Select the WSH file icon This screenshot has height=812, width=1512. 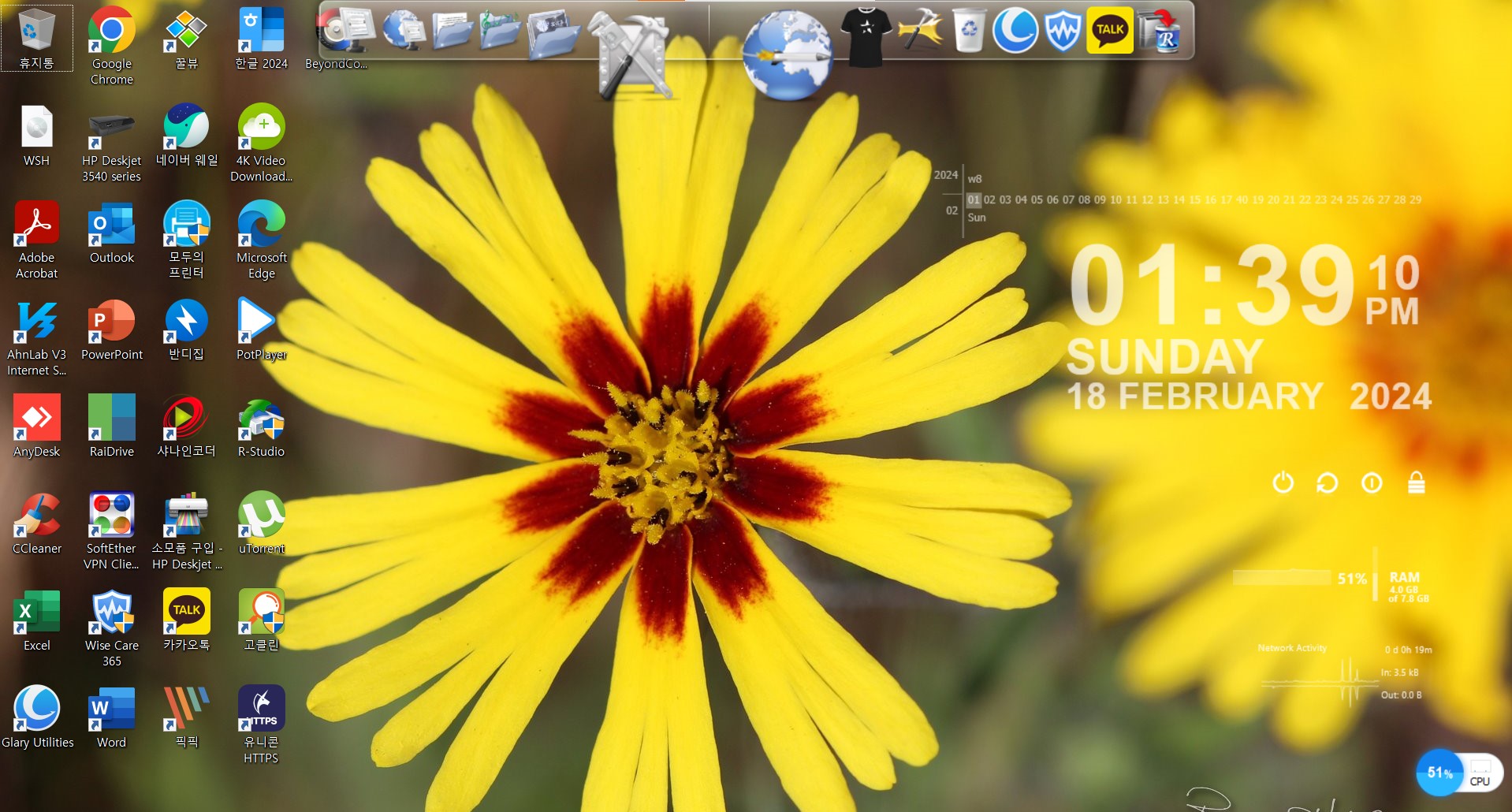36,136
